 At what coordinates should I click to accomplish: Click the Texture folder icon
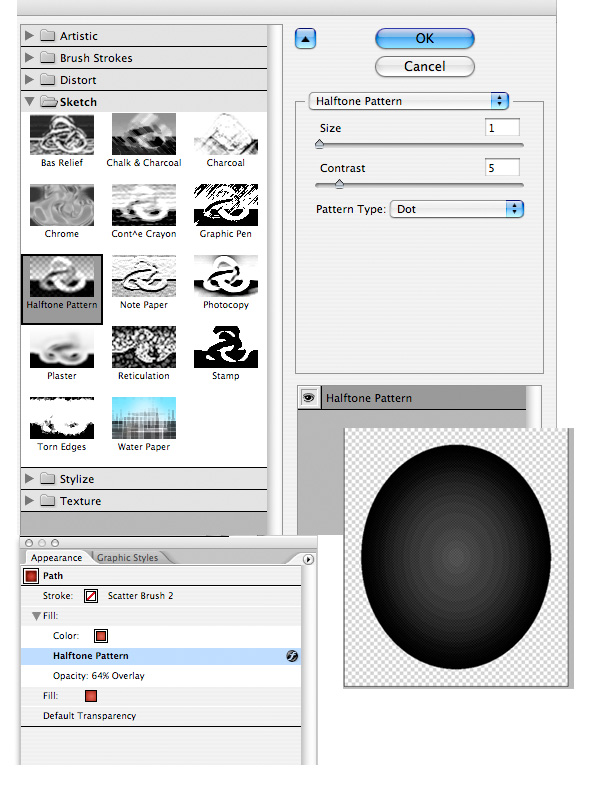coord(47,500)
